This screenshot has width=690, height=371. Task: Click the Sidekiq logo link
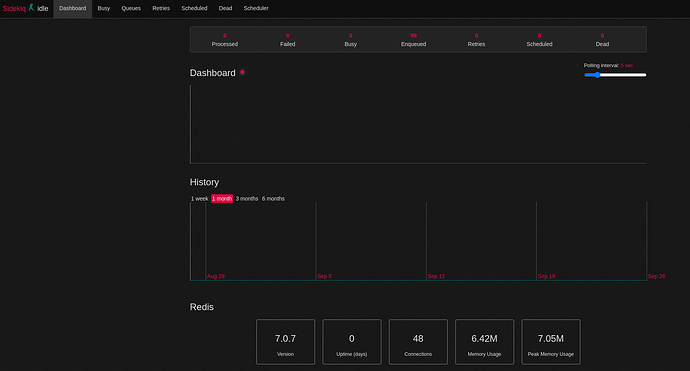pyautogui.click(x=14, y=8)
